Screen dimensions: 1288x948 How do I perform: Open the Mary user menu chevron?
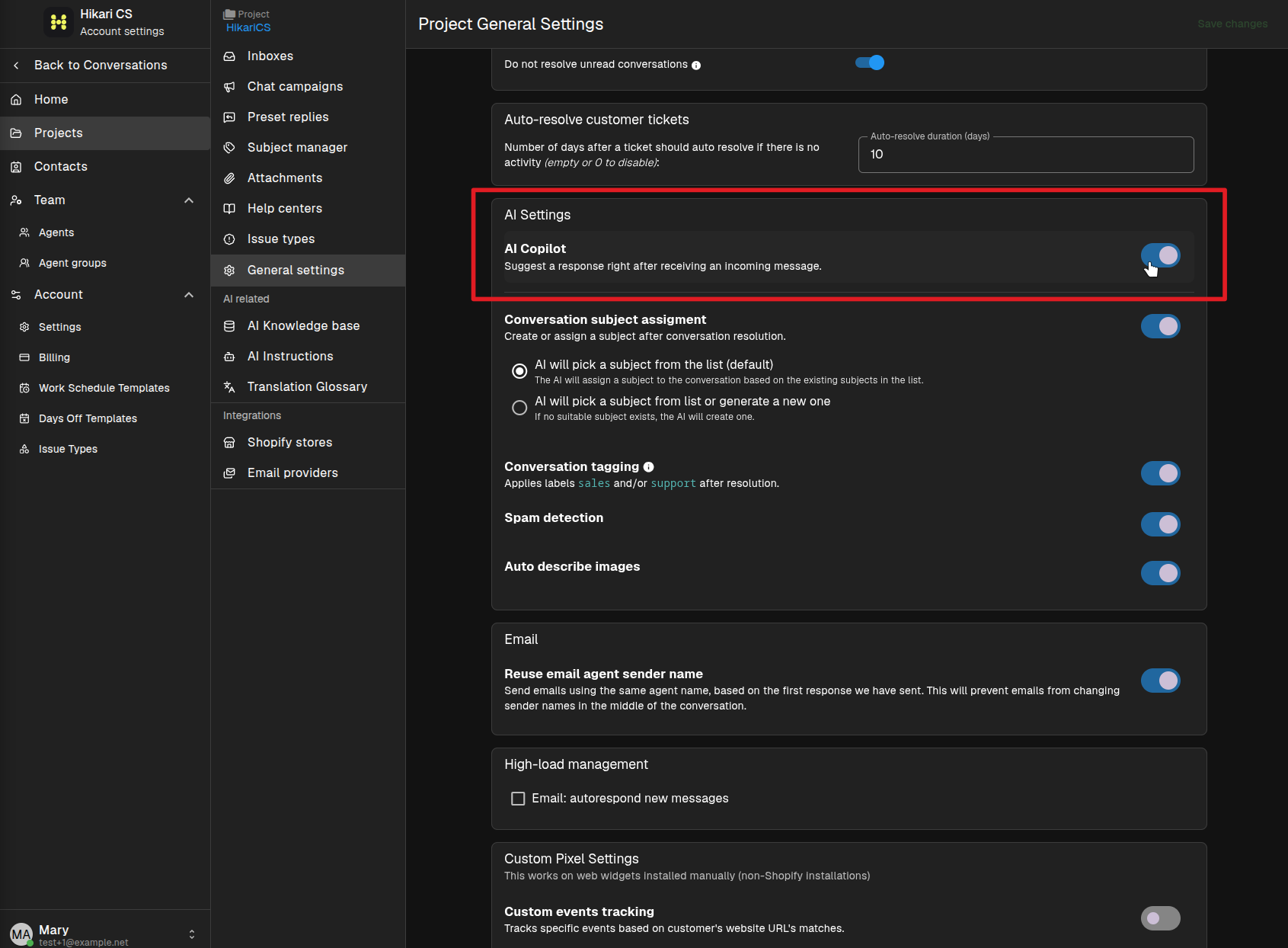click(192, 934)
